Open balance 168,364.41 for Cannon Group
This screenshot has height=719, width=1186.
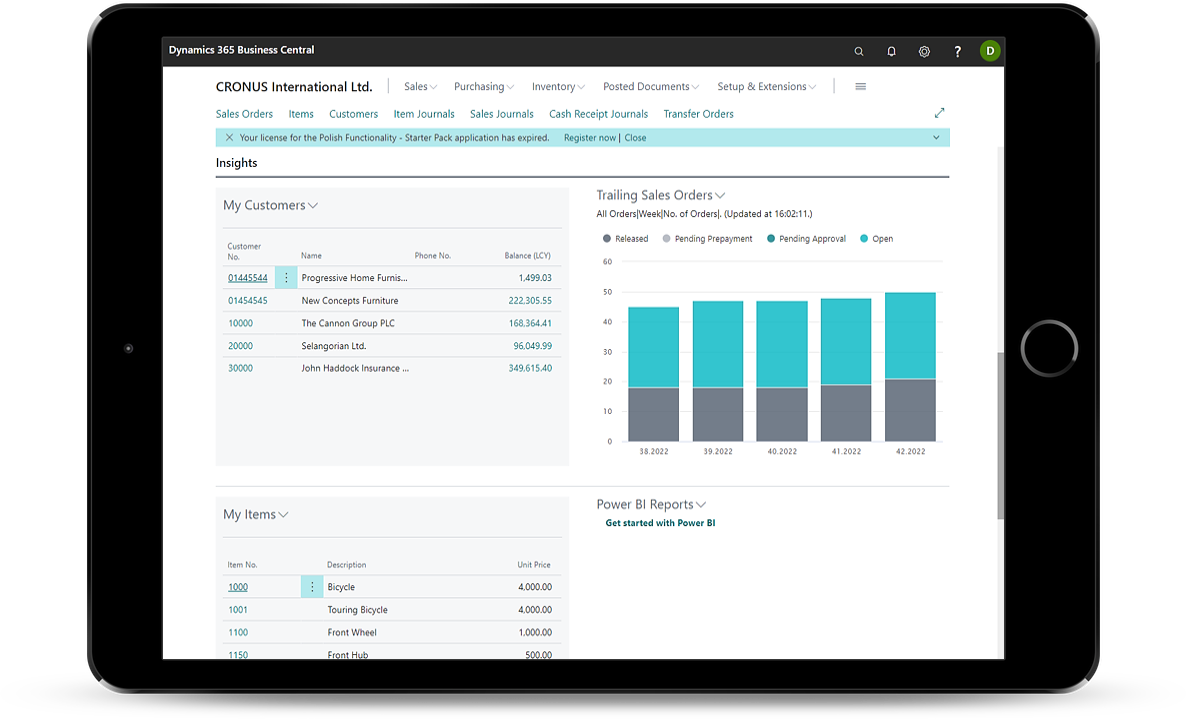pyautogui.click(x=530, y=323)
